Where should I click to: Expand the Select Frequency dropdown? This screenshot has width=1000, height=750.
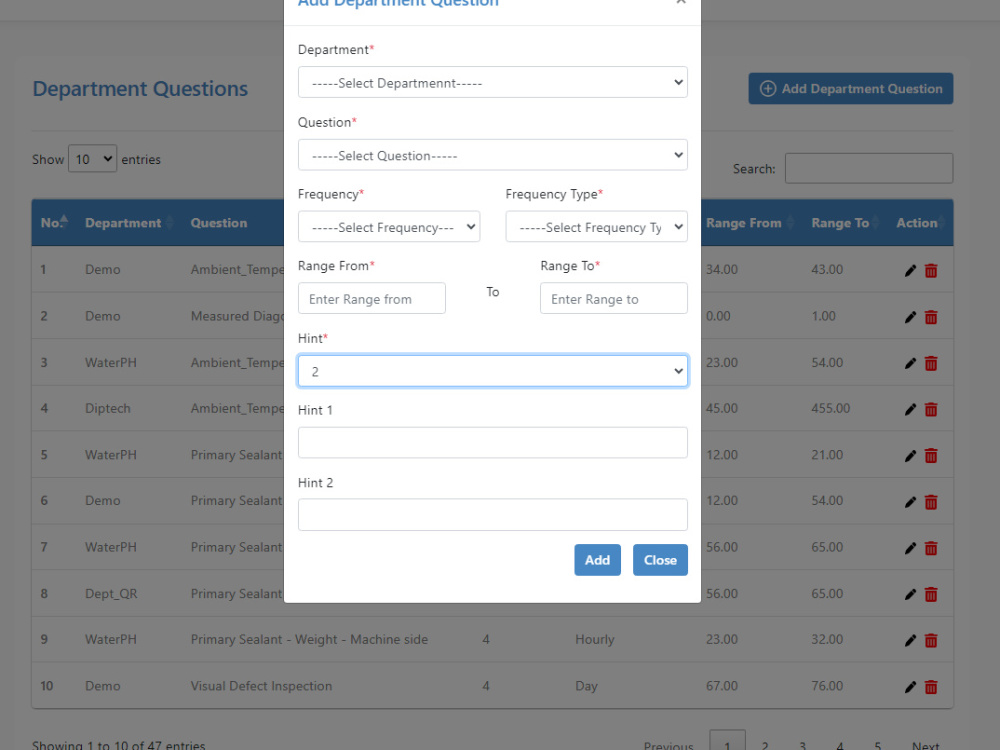pos(389,226)
